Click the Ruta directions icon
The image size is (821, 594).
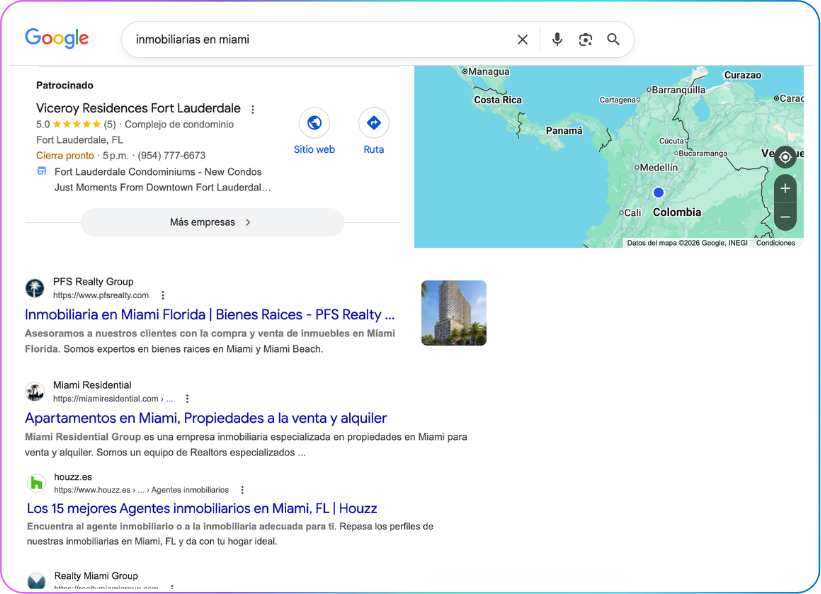[373, 123]
